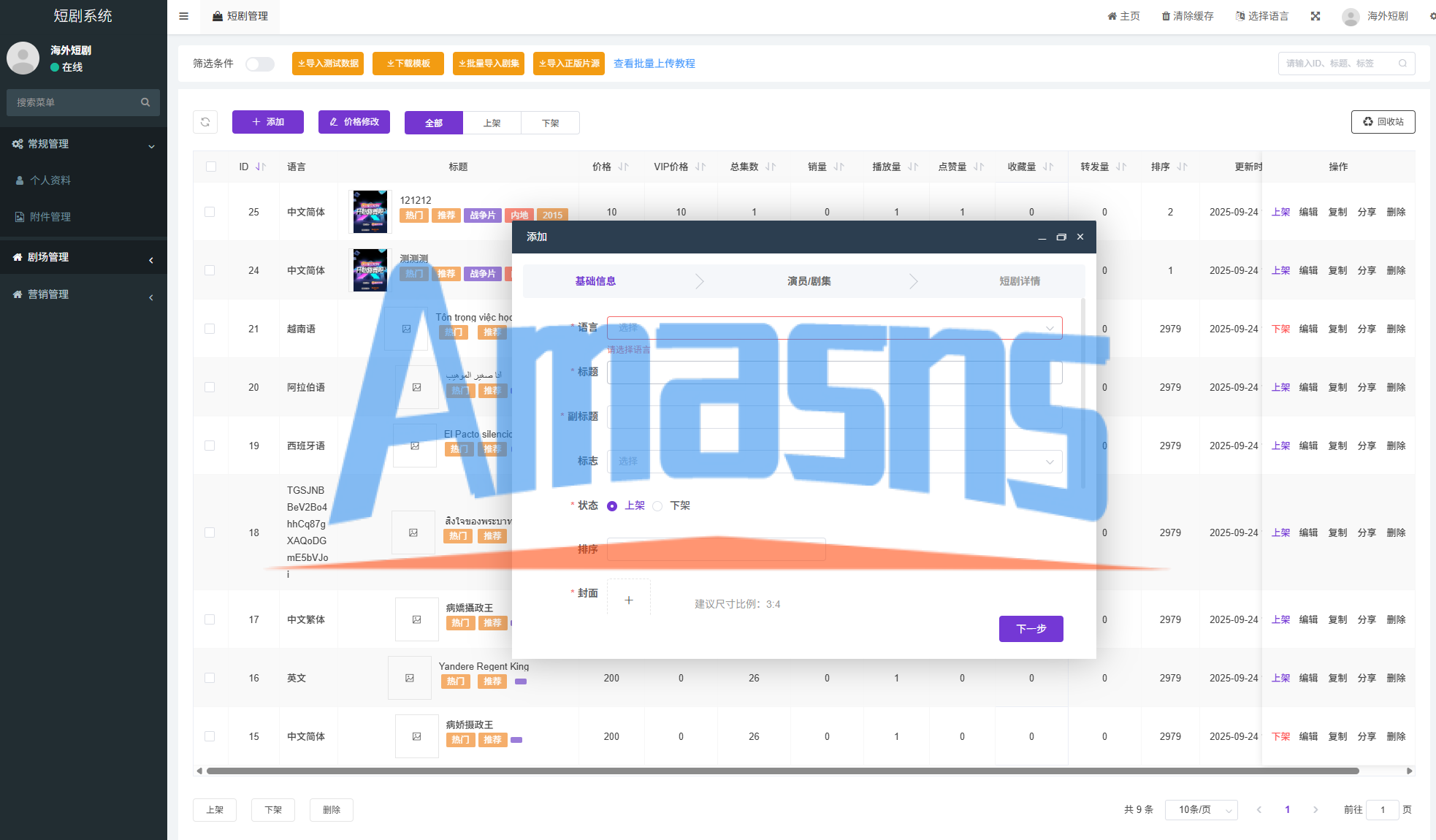Click the hamburger menu collapse icon
1436x840 pixels.
pyautogui.click(x=184, y=16)
